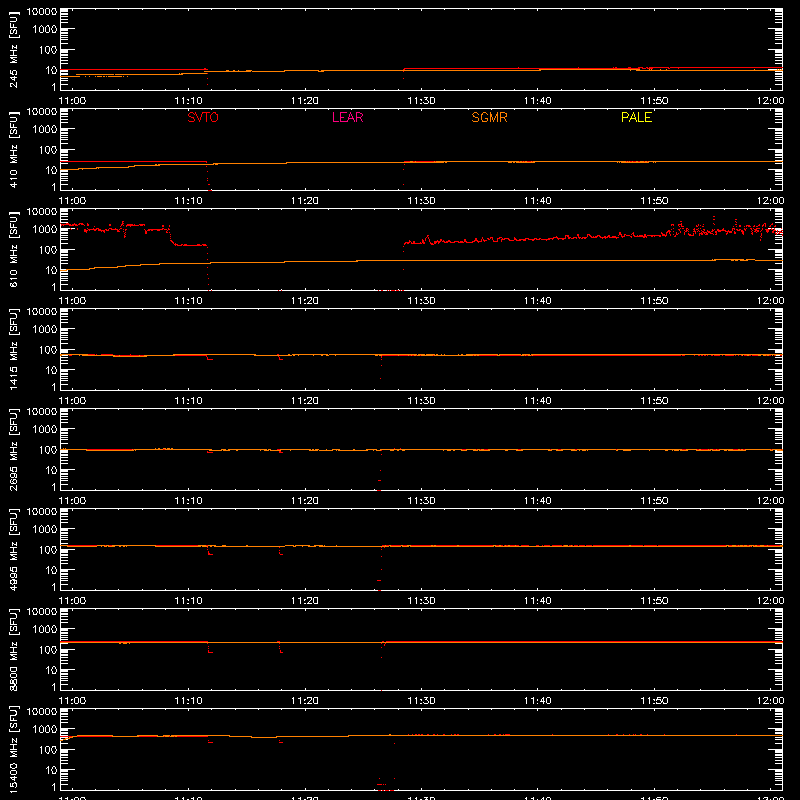Click 11:40 time label below 2695 MHz plot
800x800 pixels.
[538, 501]
